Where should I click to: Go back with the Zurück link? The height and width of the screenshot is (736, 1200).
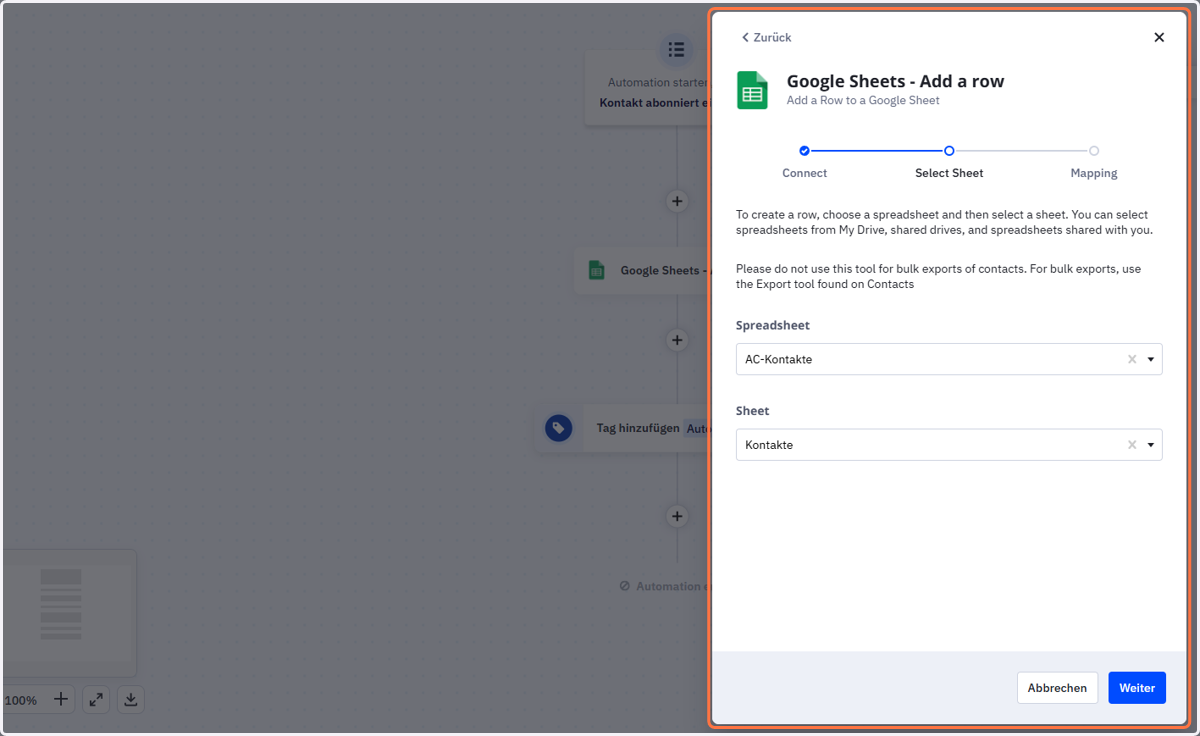pyautogui.click(x=766, y=38)
